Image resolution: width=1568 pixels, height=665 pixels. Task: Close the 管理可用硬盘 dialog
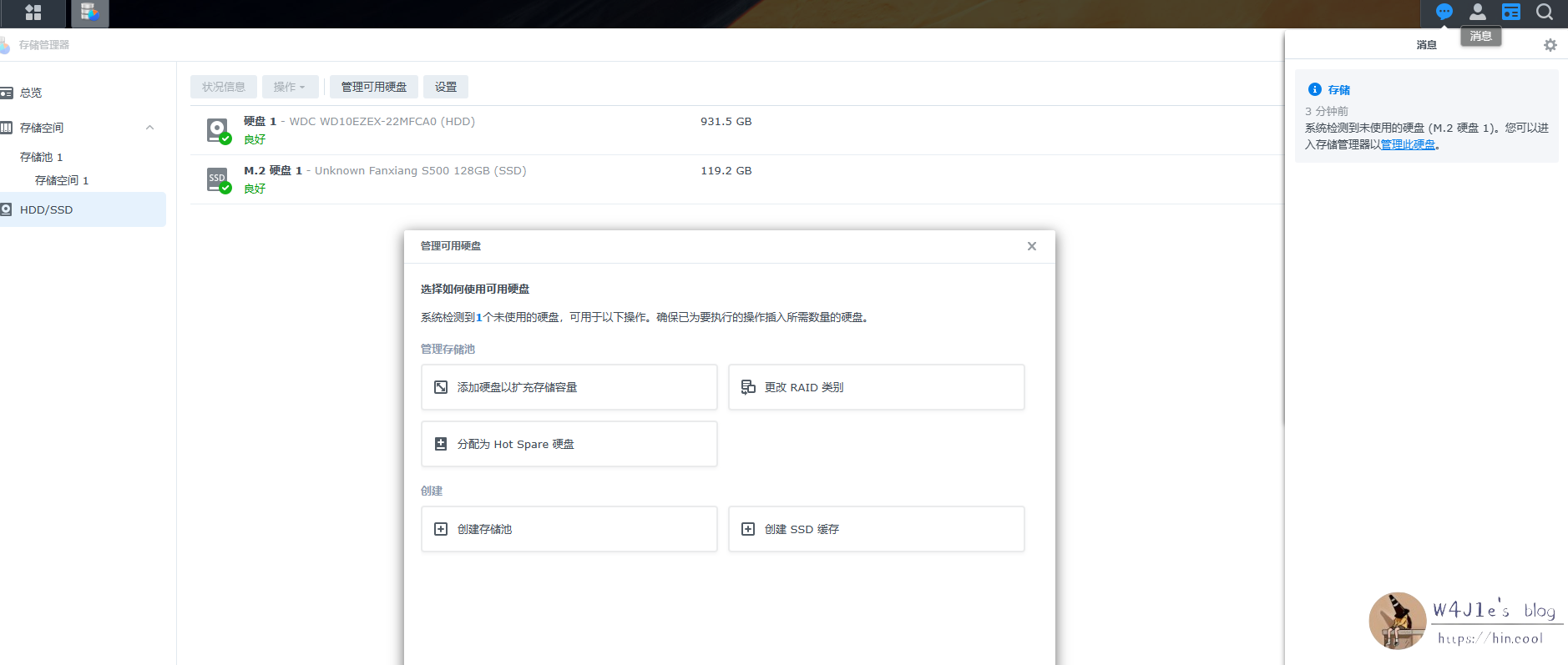point(1032,246)
